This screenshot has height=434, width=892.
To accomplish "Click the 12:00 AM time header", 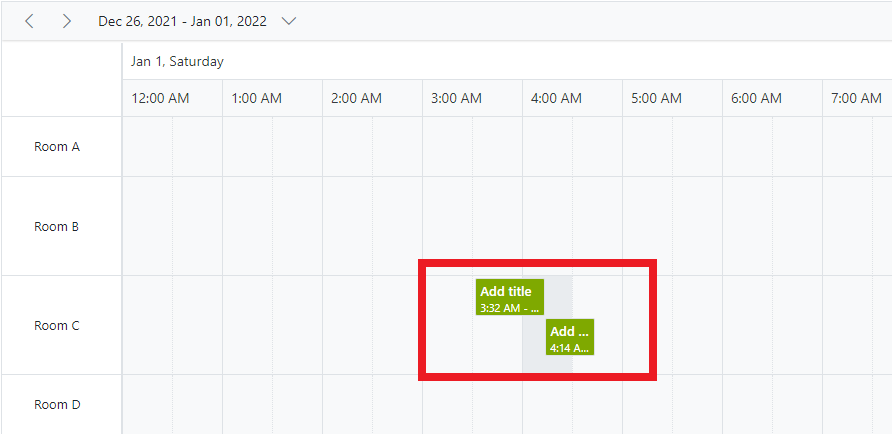I will point(161,98).
